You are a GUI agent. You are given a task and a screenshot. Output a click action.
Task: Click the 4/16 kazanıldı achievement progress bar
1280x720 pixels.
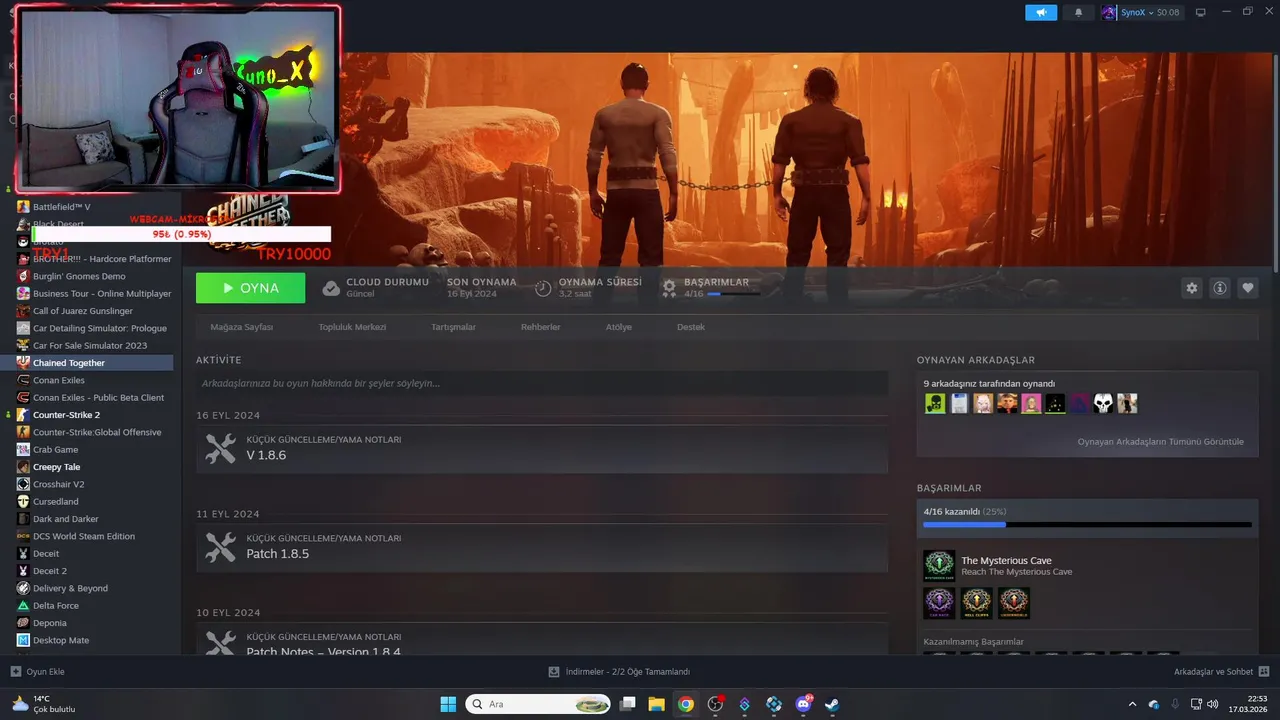click(x=1087, y=524)
